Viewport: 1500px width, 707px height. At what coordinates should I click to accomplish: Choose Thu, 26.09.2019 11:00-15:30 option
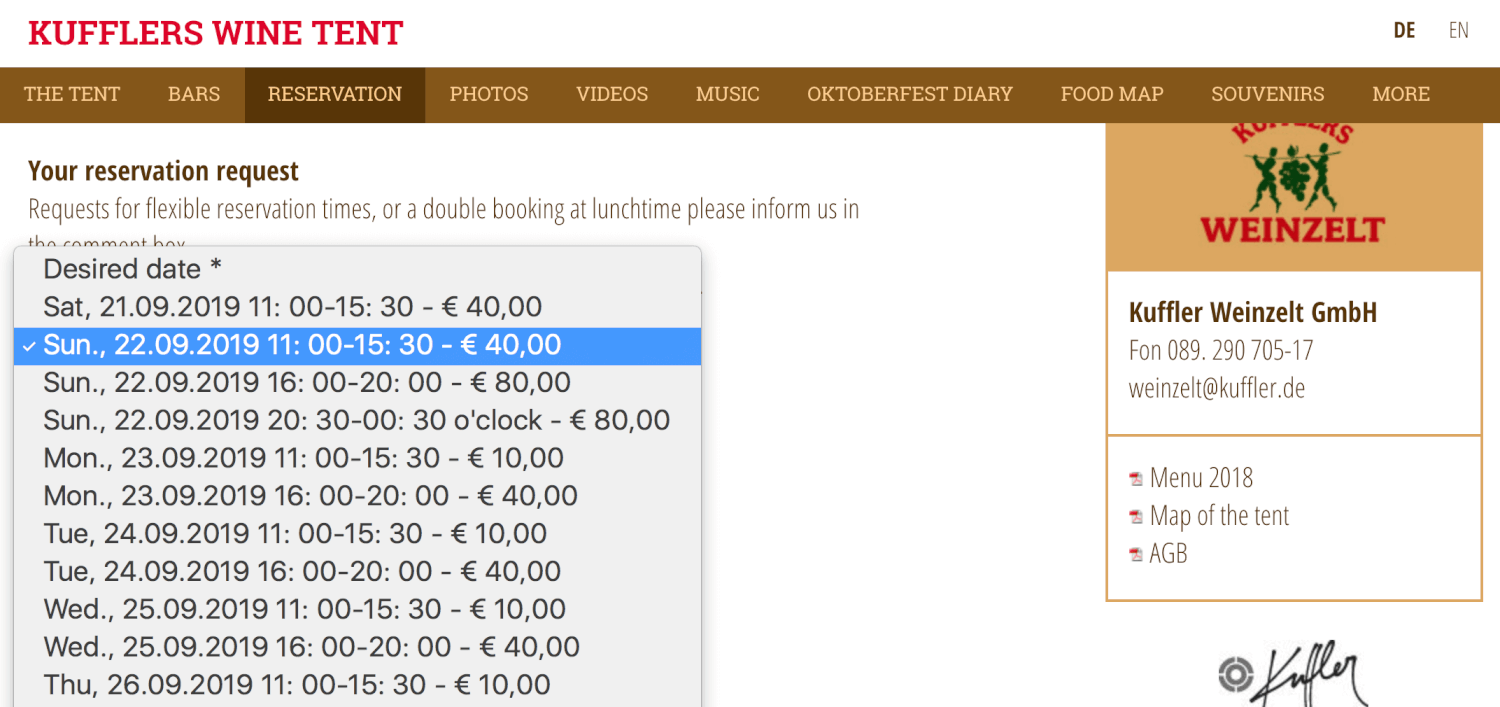[x=357, y=686]
